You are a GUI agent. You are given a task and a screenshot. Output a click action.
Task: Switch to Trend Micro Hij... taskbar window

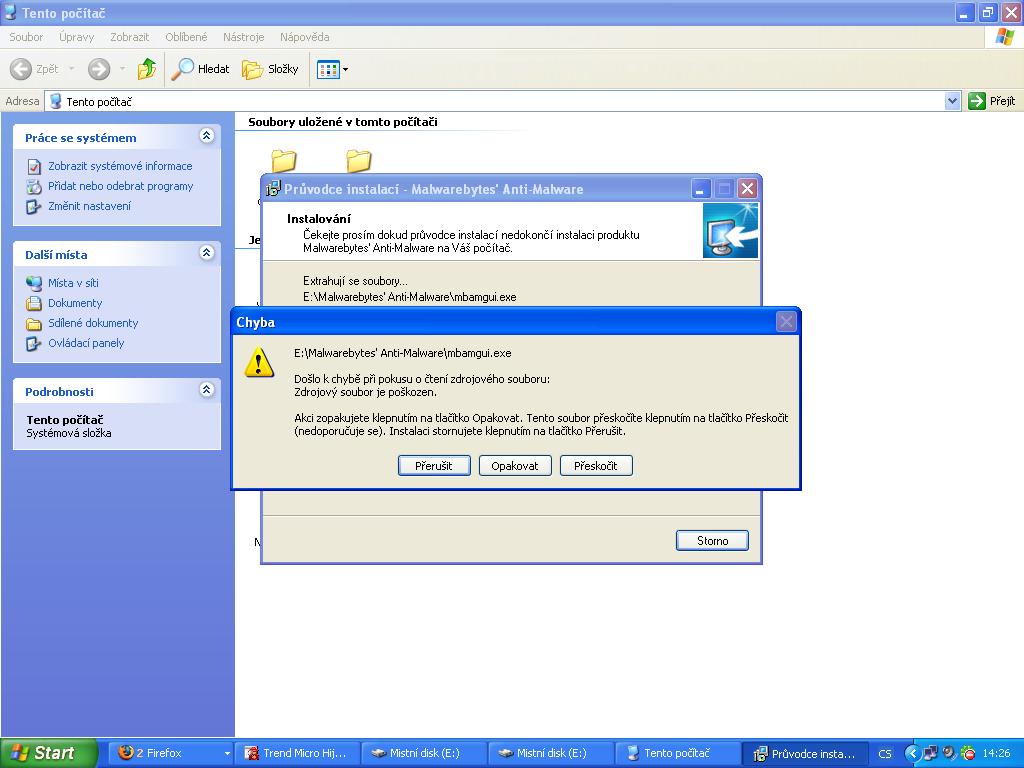[x=296, y=753]
